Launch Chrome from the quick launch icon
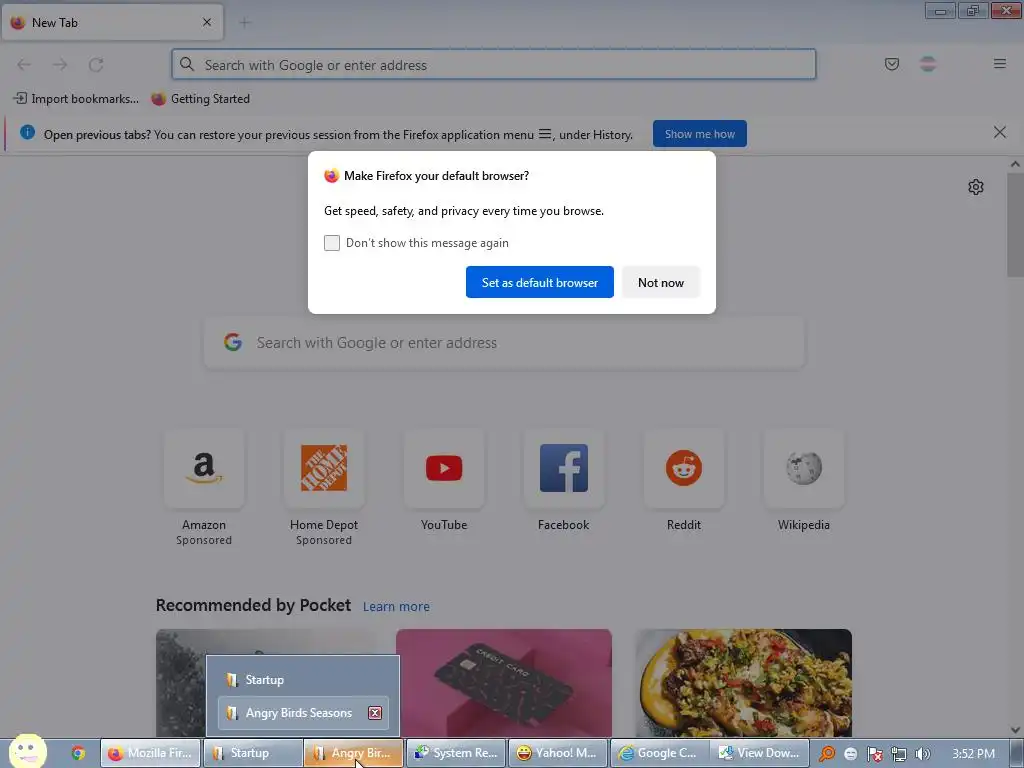The width and height of the screenshot is (1024, 768). coord(78,753)
